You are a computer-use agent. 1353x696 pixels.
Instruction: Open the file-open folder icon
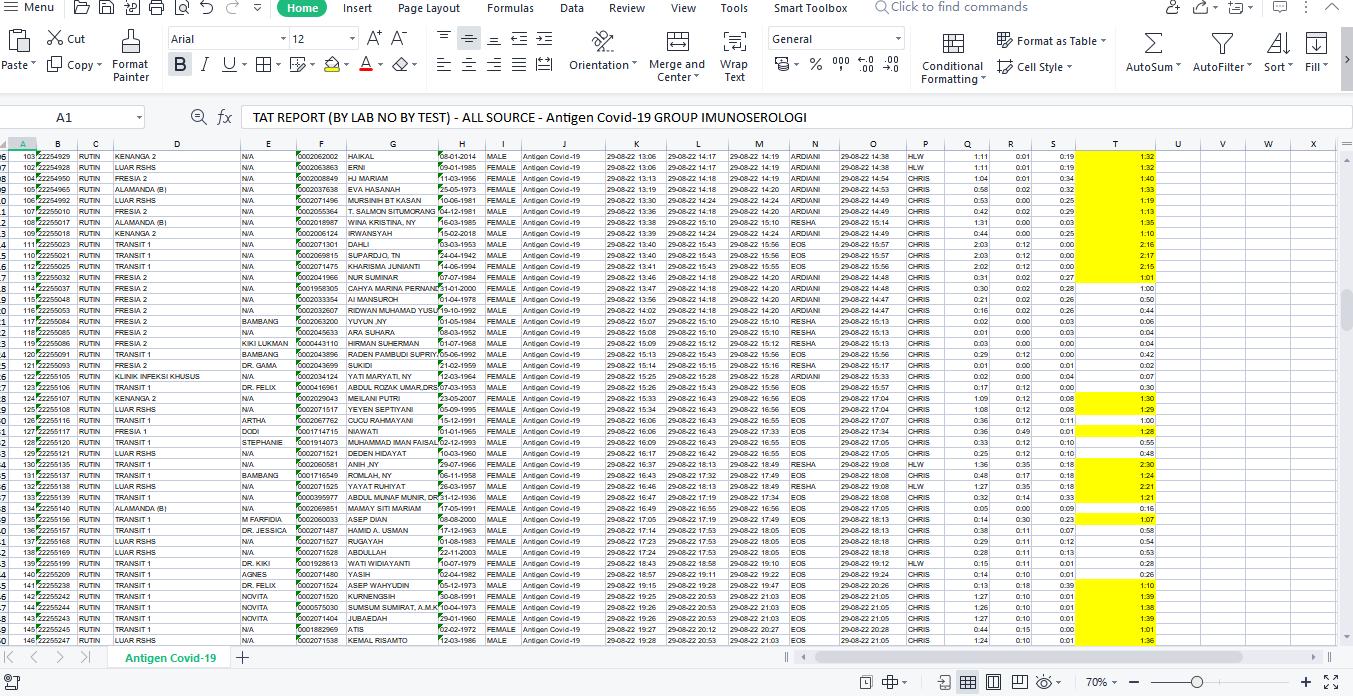tap(81, 8)
